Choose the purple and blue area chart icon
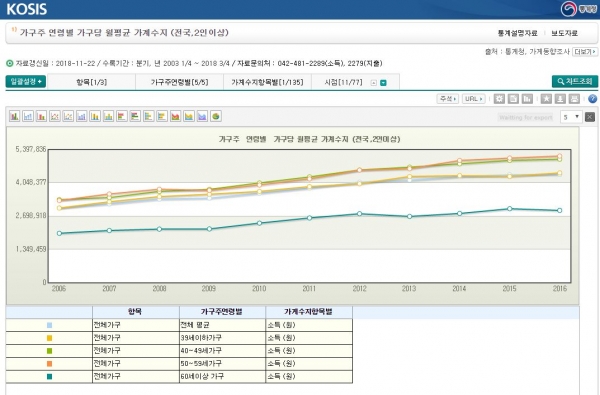 coord(202,116)
